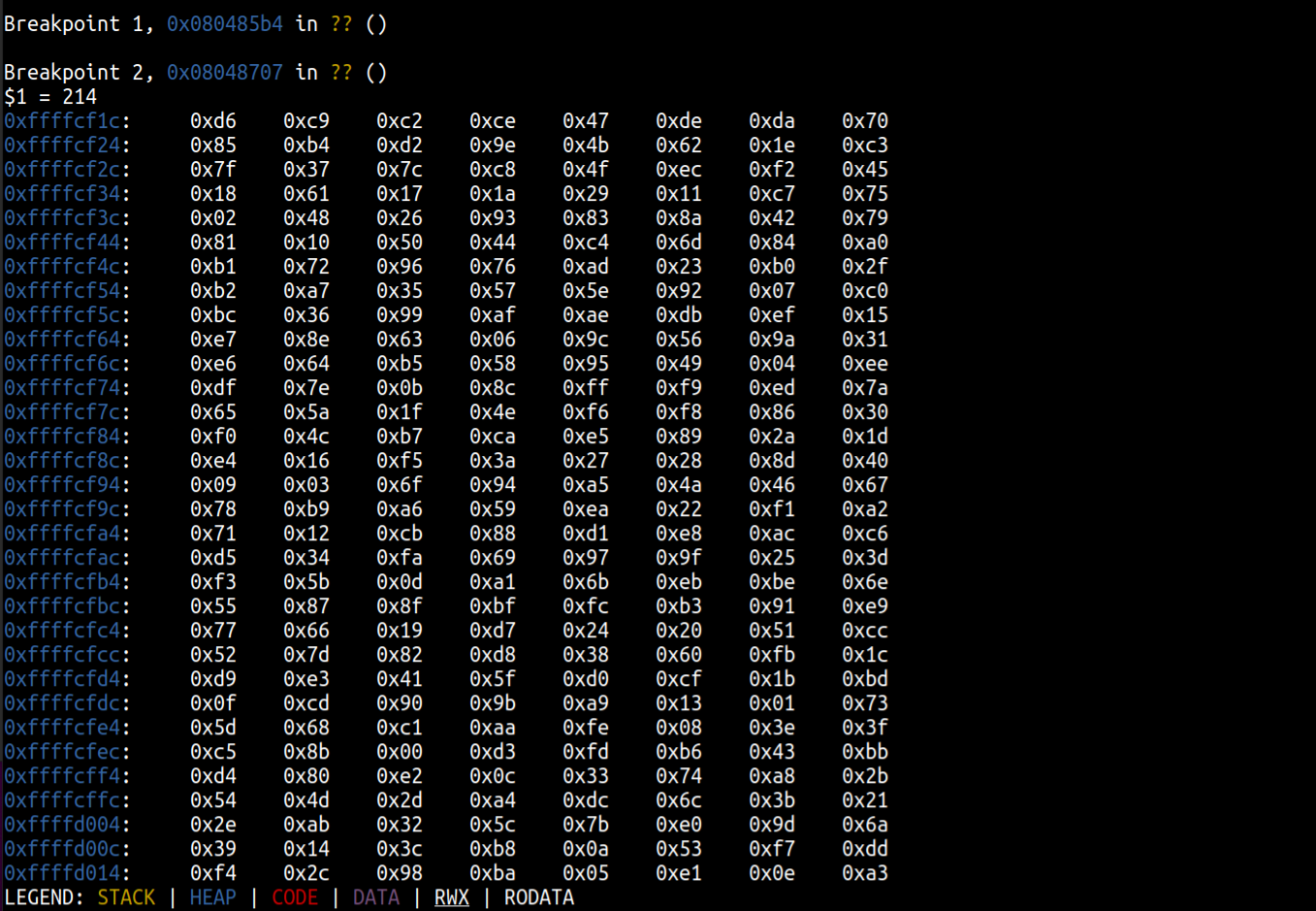Click the byte value 0xa3 in last row
Viewport: 1316px width, 911px height.
(864, 873)
